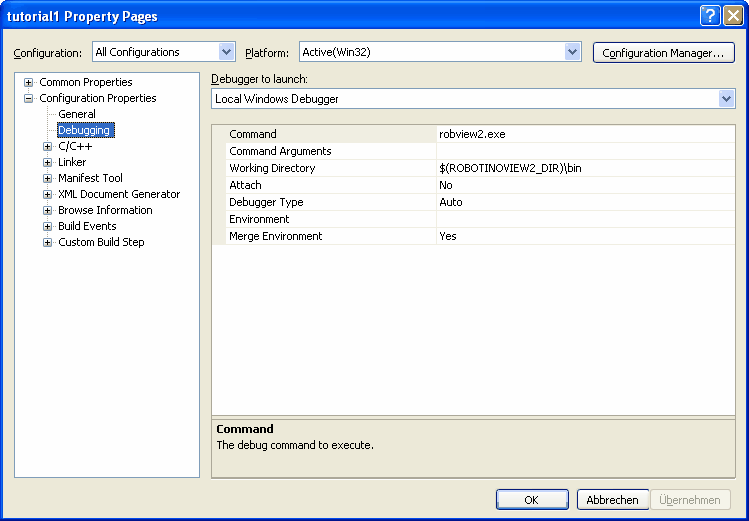Click the empty Command Arguments value field

coord(586,151)
